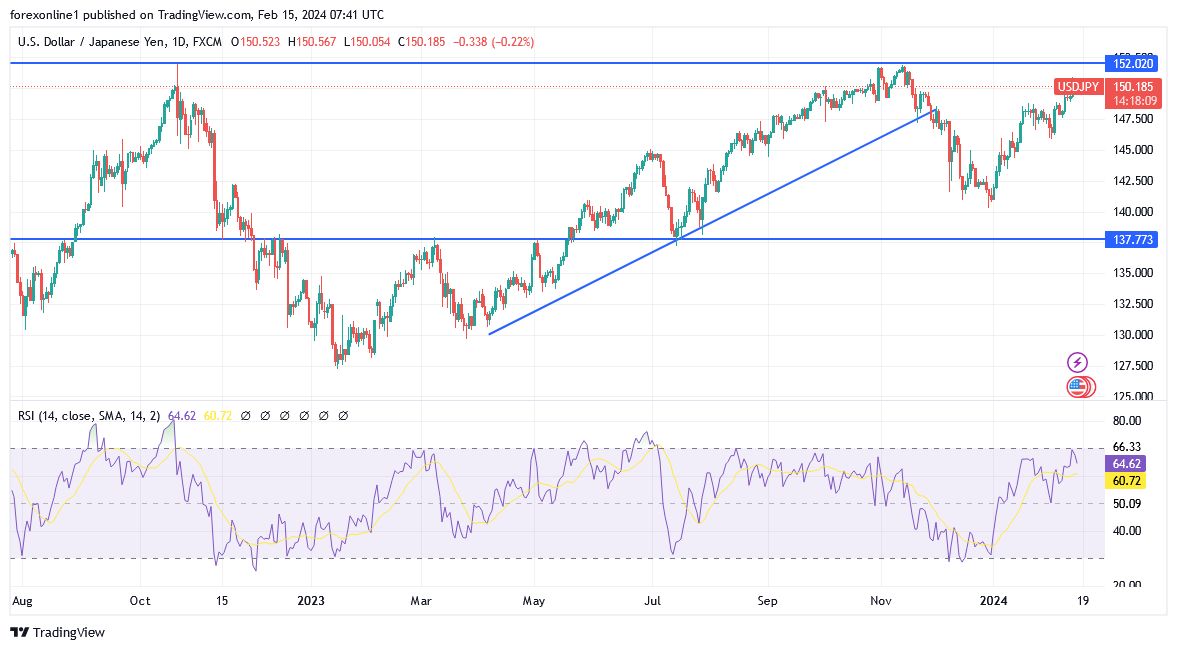Click the blue 137.773 price label
The height and width of the screenshot is (650, 1177).
(1131, 239)
